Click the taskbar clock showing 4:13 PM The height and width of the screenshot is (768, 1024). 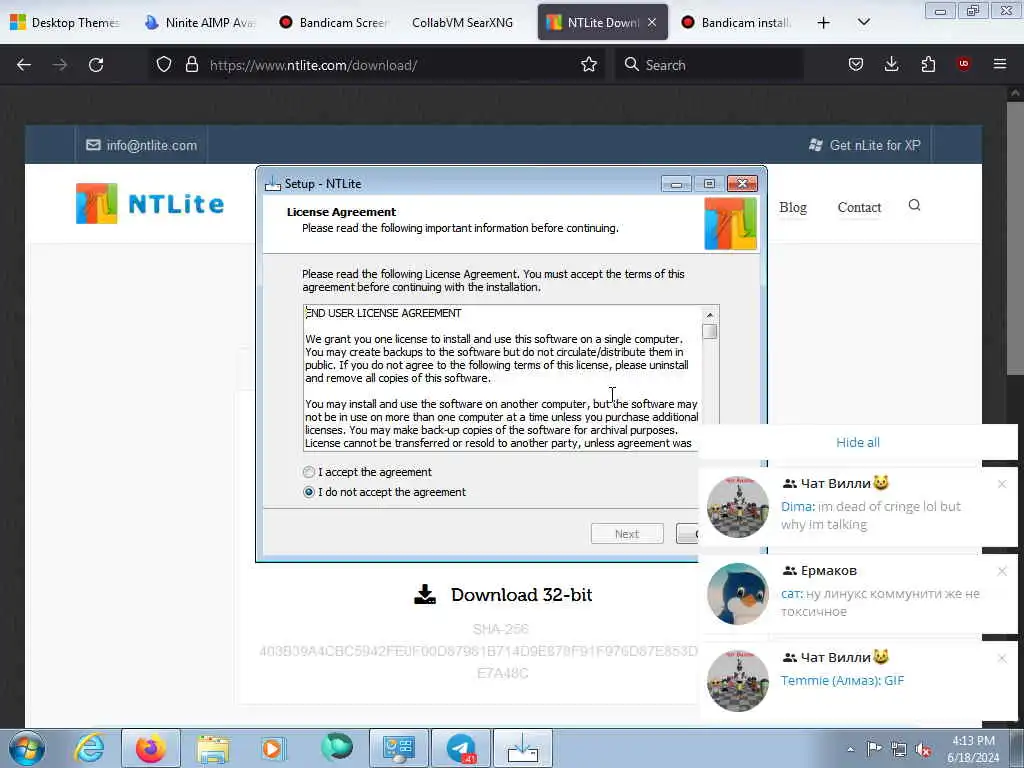973,749
